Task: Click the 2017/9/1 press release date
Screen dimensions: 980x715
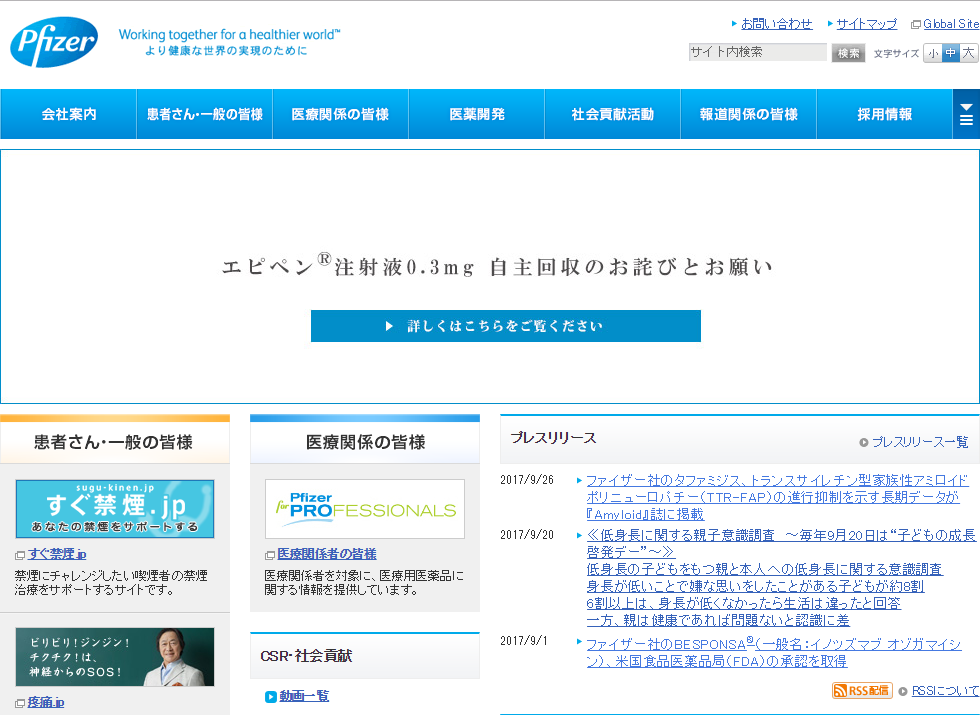Action: pos(524,641)
